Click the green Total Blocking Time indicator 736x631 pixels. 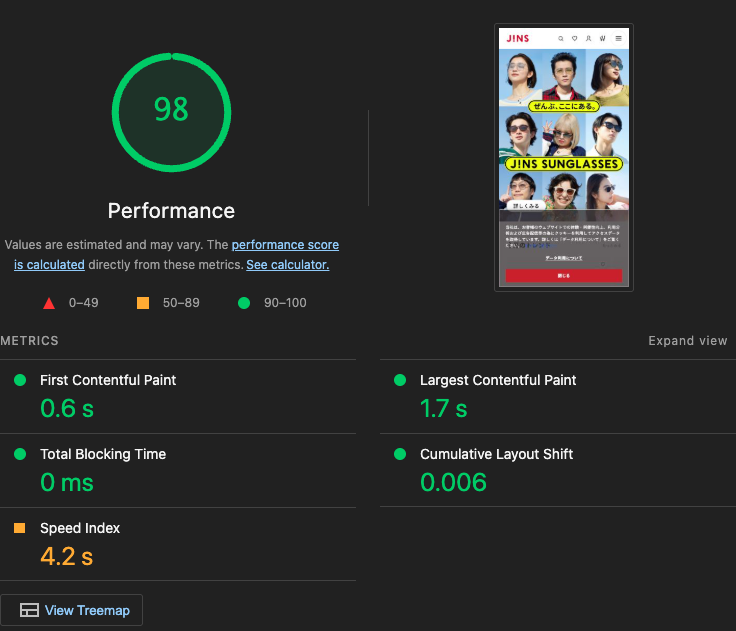20,454
